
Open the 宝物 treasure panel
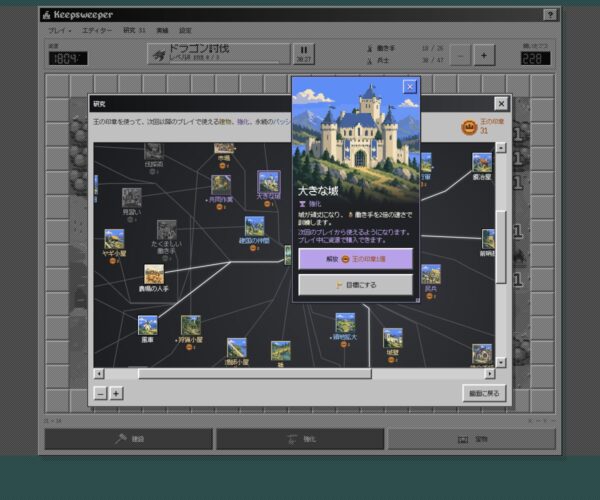pyautogui.click(x=472, y=439)
